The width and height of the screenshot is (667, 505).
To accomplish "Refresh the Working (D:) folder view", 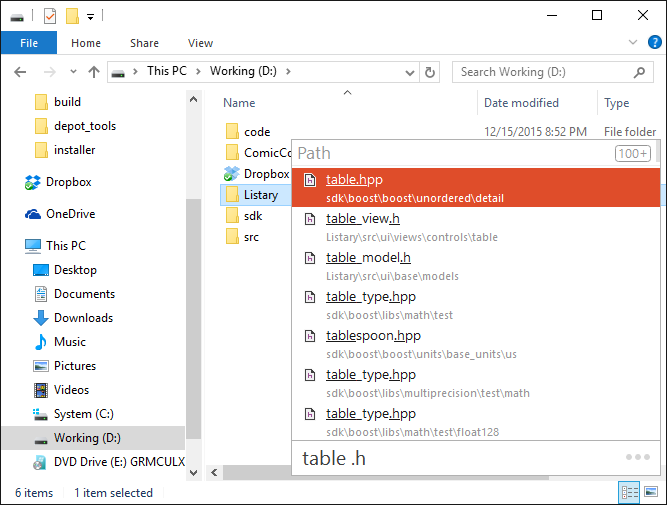I will (430, 72).
